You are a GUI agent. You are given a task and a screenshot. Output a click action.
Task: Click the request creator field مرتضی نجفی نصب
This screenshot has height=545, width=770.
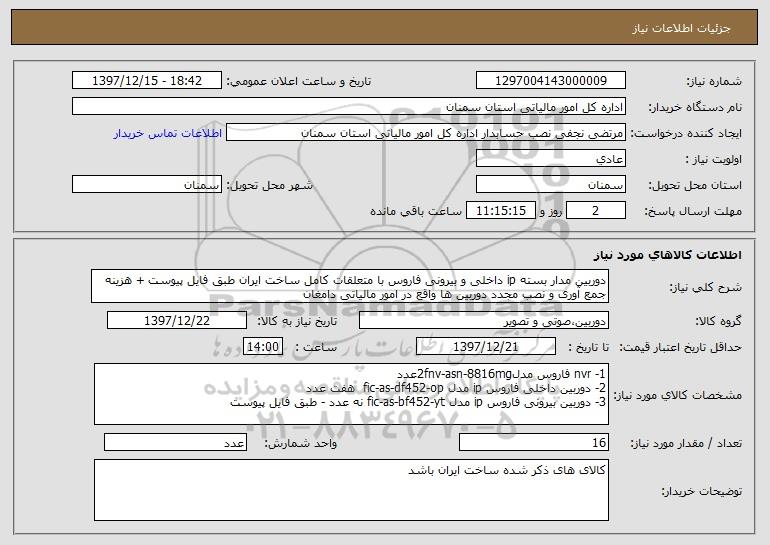(x=426, y=132)
